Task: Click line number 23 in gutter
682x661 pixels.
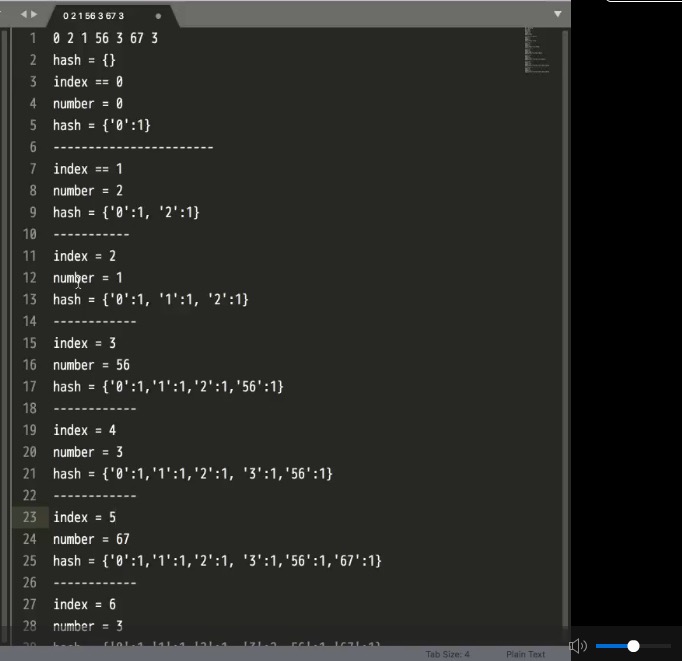Action: tap(30, 517)
